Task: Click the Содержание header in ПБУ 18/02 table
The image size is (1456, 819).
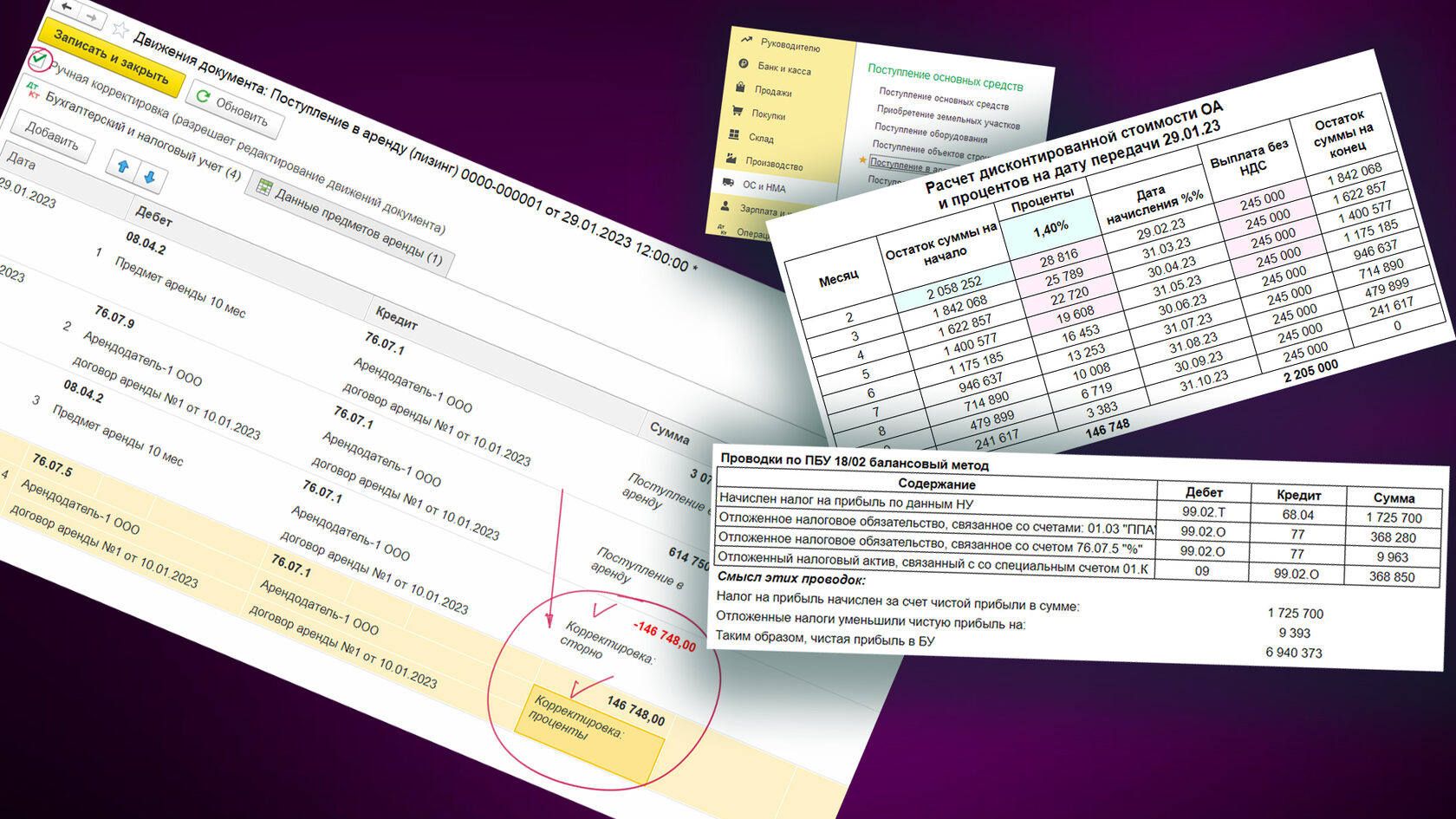Action: [x=937, y=484]
